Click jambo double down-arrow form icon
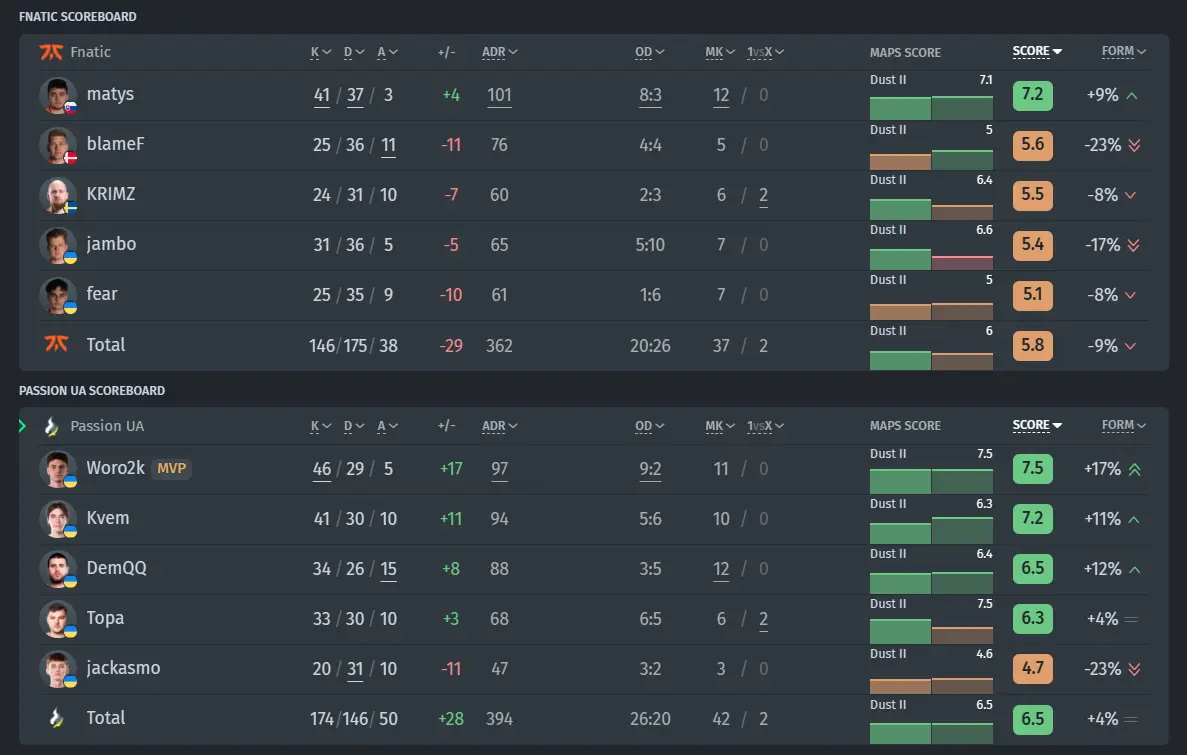 click(1134, 245)
